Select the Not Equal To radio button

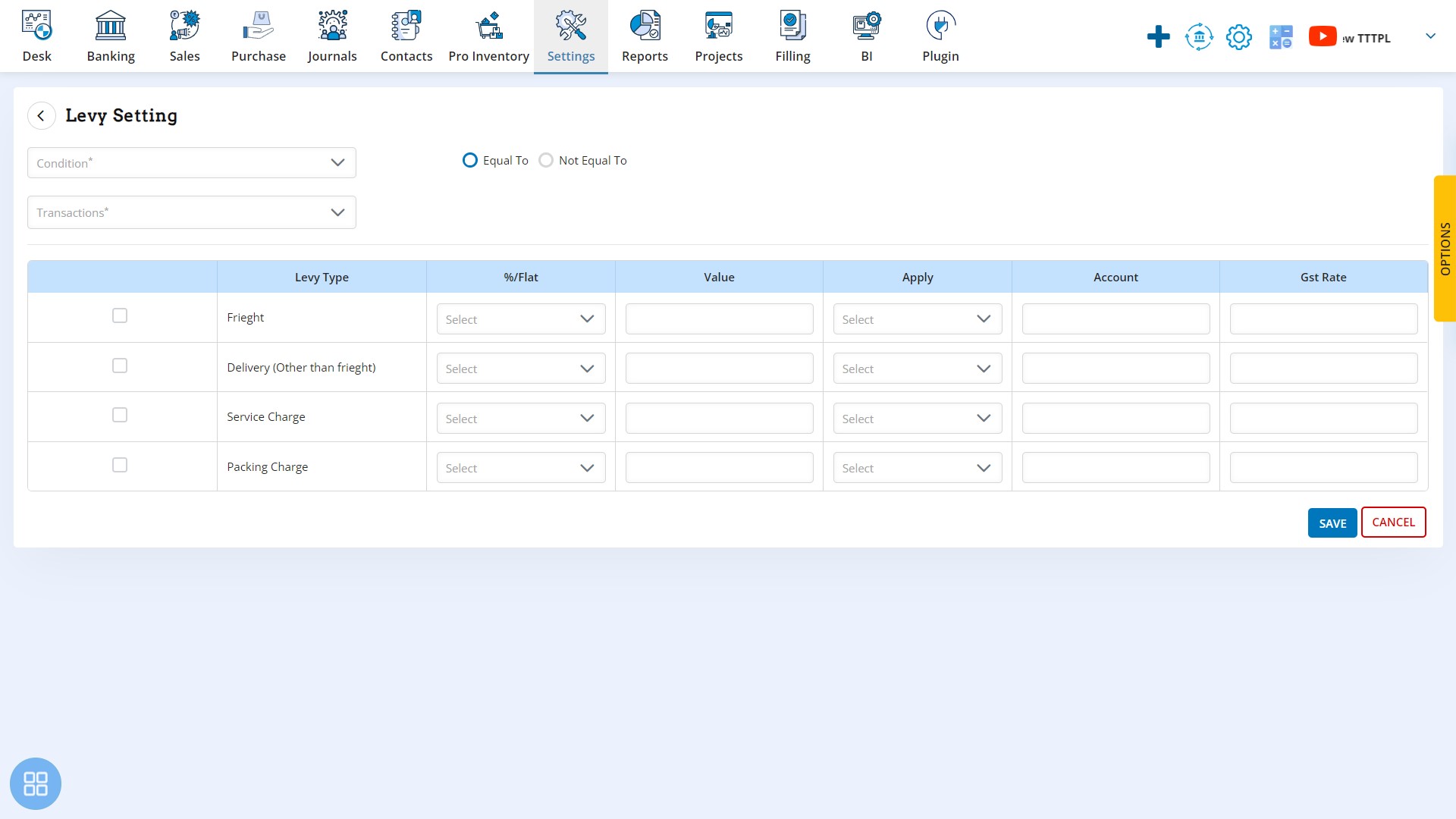(546, 160)
